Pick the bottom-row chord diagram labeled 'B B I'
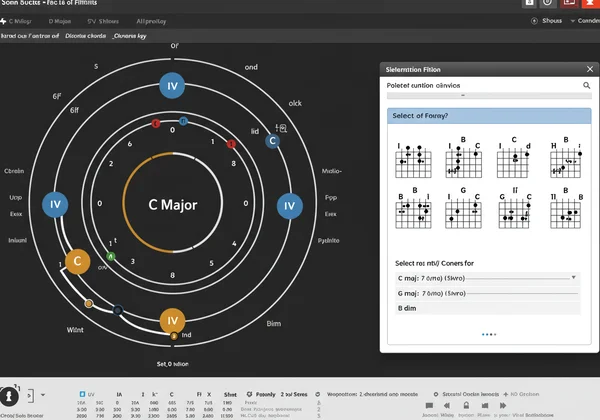Image resolution: width=600 pixels, height=420 pixels. pyautogui.click(x=413, y=208)
